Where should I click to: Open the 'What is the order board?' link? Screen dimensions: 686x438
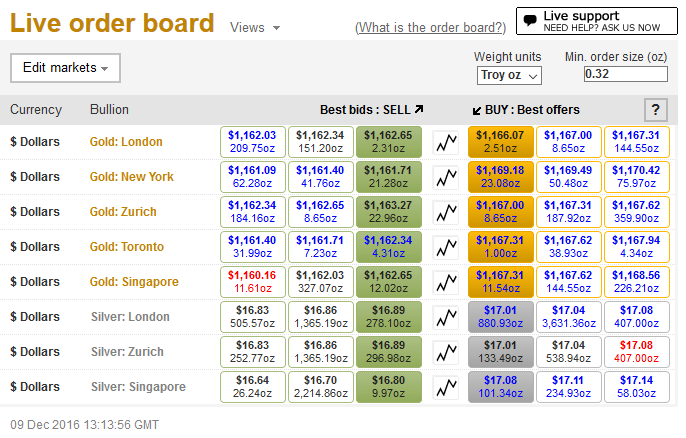pos(430,28)
